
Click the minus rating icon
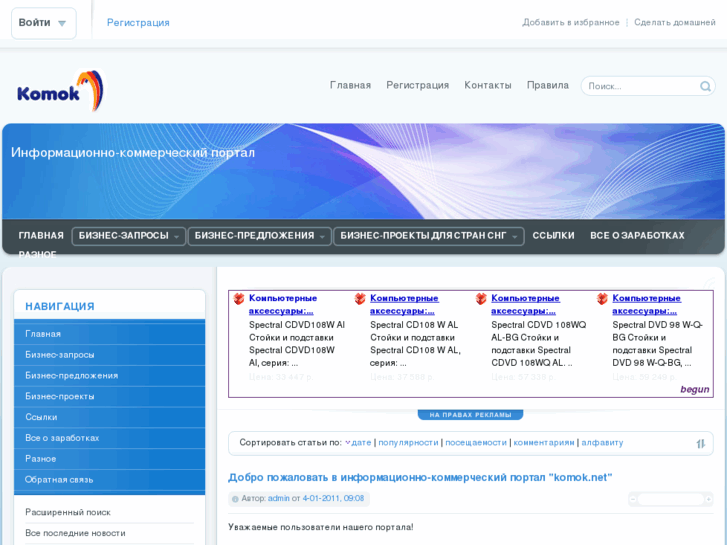tap(633, 499)
